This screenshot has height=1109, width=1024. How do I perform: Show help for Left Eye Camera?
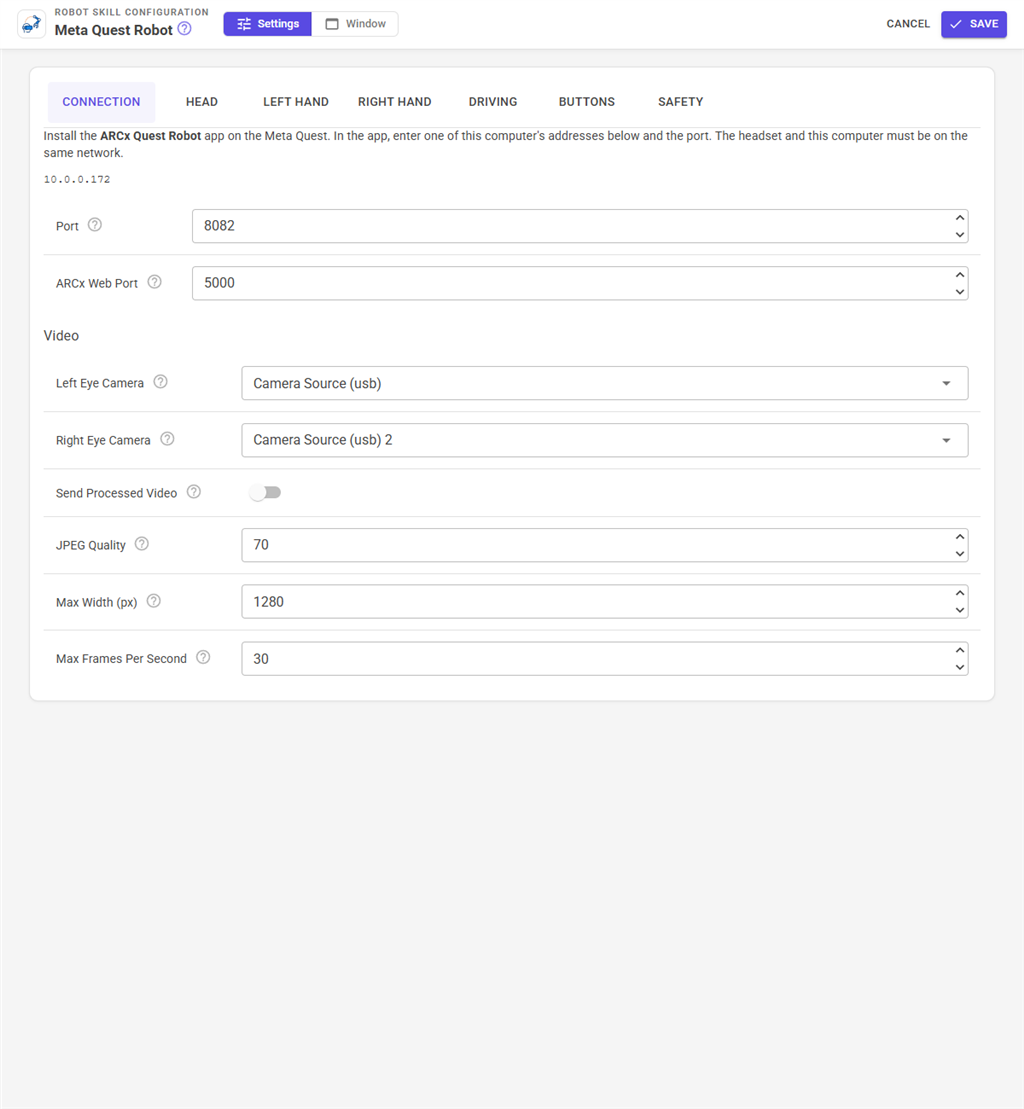click(x=161, y=382)
